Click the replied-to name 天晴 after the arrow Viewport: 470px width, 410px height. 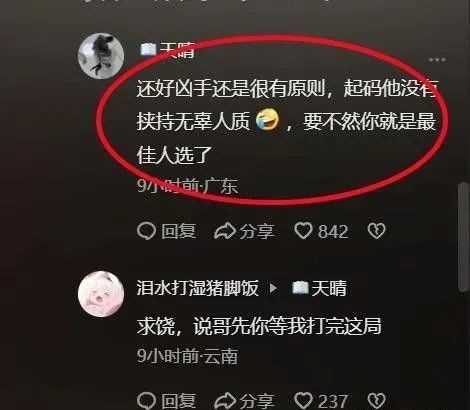tap(329, 288)
